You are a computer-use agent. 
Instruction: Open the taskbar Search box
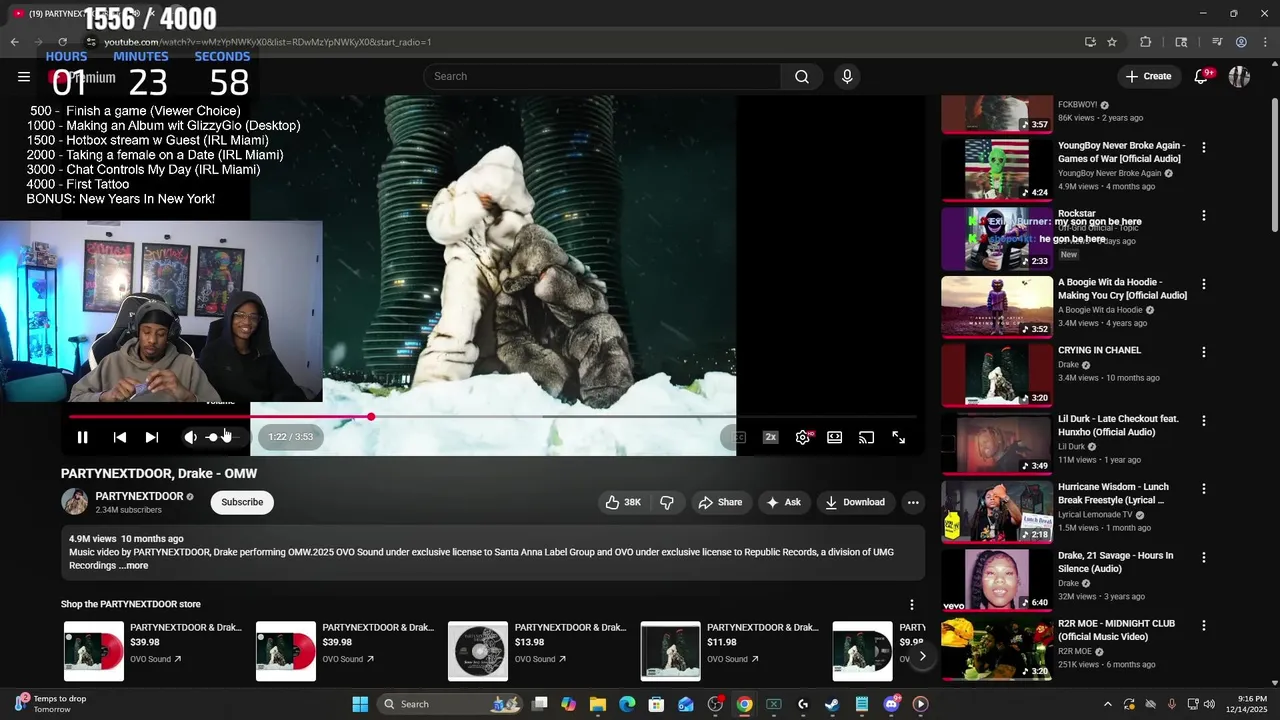pos(450,704)
